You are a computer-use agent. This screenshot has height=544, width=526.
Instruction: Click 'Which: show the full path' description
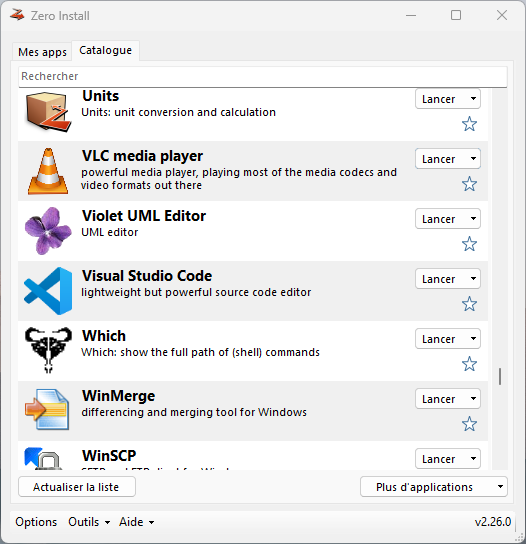(x=200, y=352)
